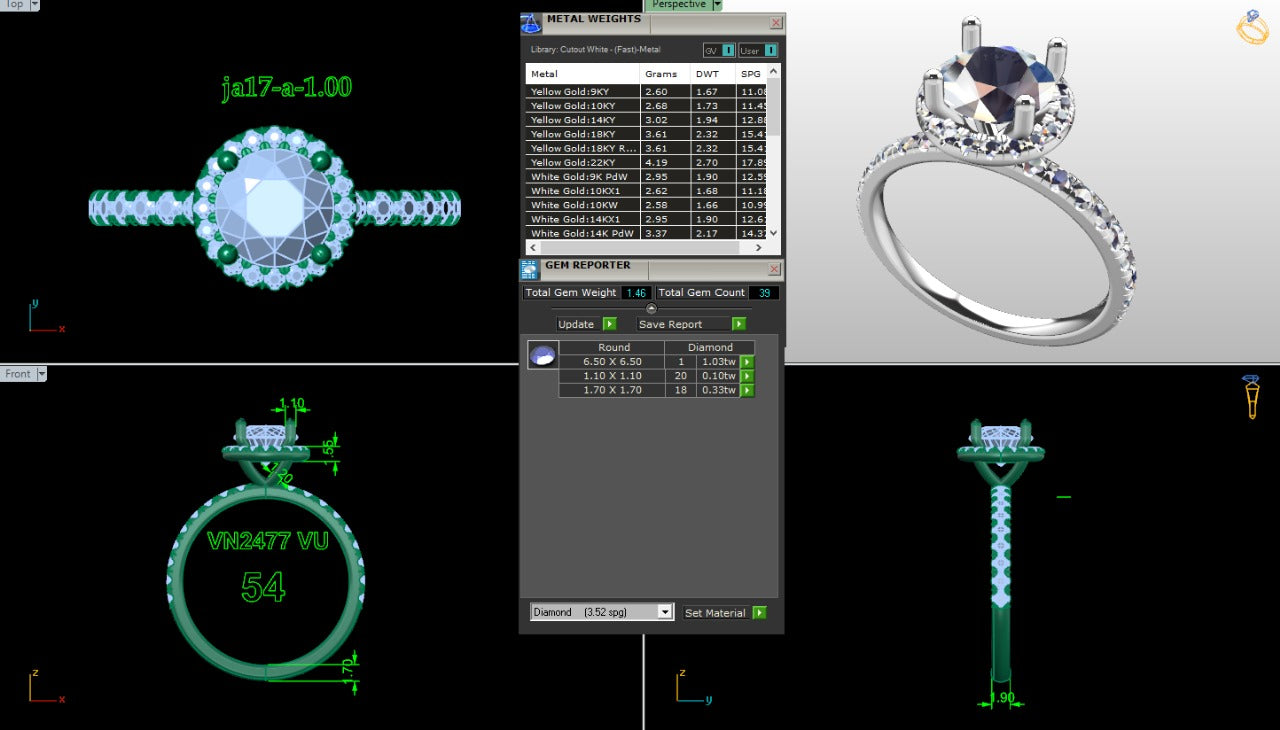This screenshot has height=730, width=1280.
Task: Open the Perspective viewport dropdown arrow
Action: (x=717, y=5)
